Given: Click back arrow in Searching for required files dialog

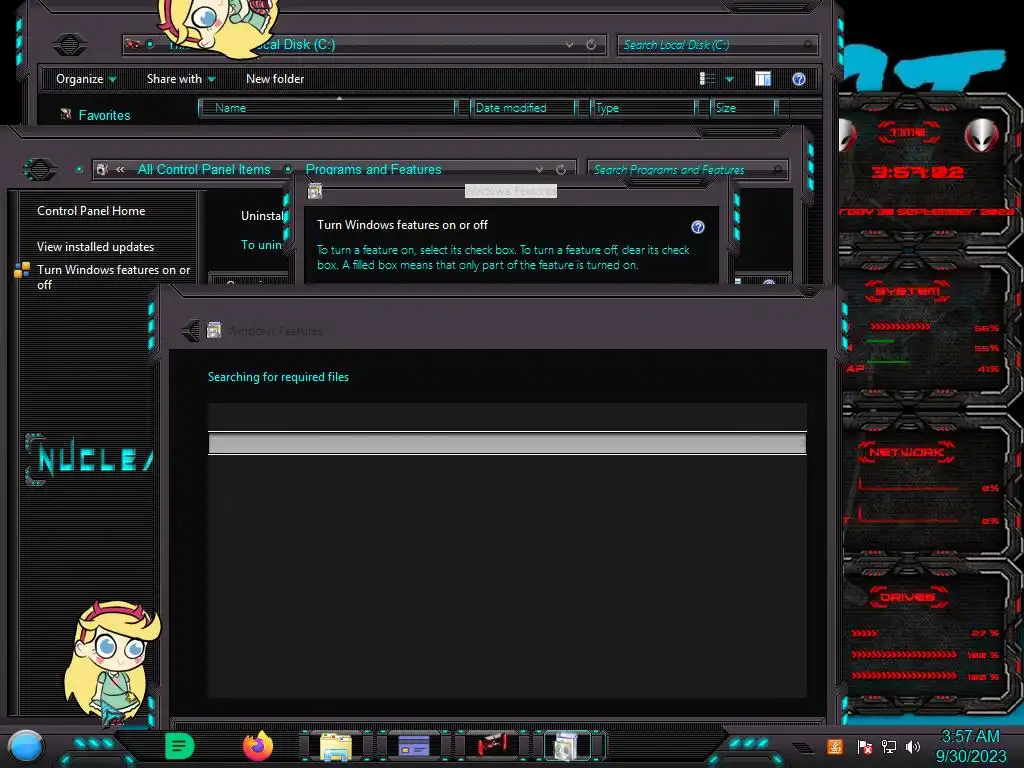Looking at the screenshot, I should (x=191, y=330).
